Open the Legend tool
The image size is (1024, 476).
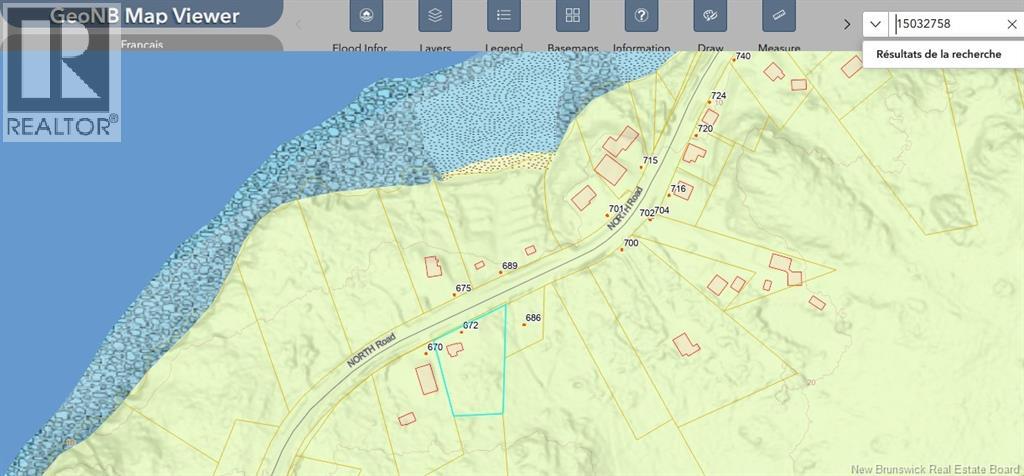[x=504, y=16]
